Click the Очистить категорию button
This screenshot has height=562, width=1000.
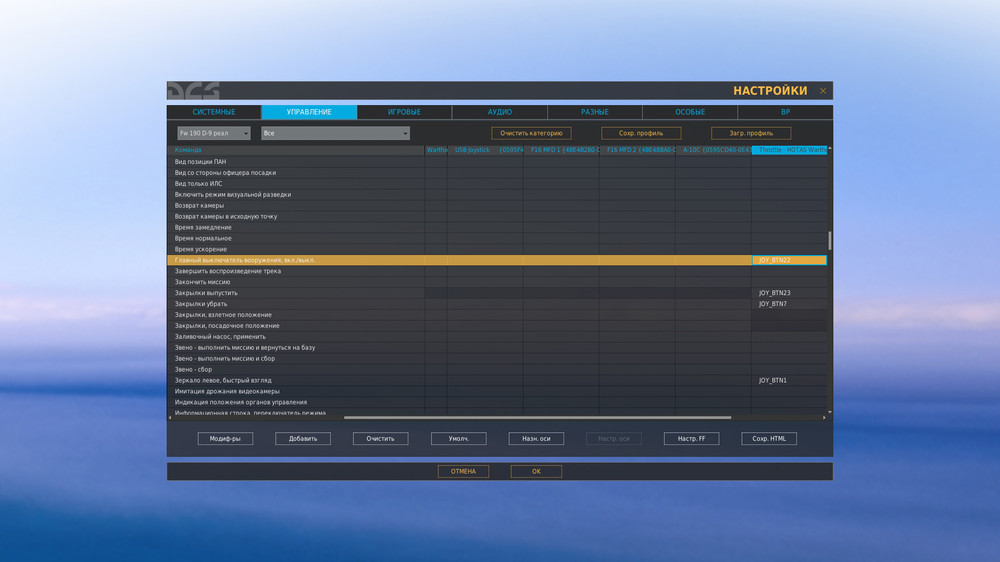point(531,133)
